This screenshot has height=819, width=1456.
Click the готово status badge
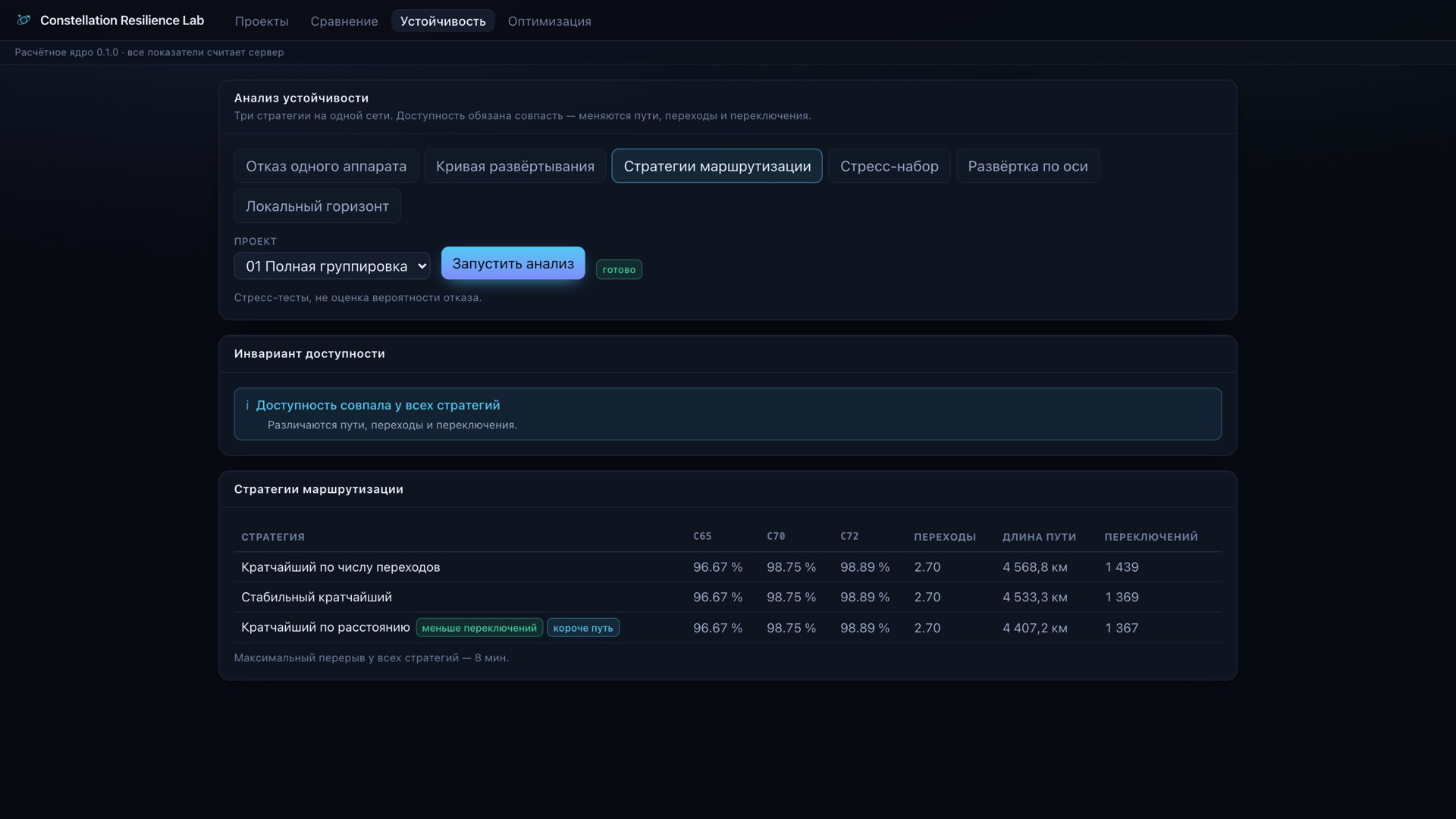pyautogui.click(x=619, y=270)
